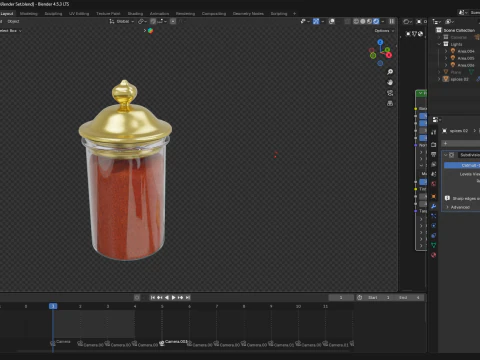This screenshot has width=480, height=360.
Task: Play the animation in reverse
Action: coord(167,297)
